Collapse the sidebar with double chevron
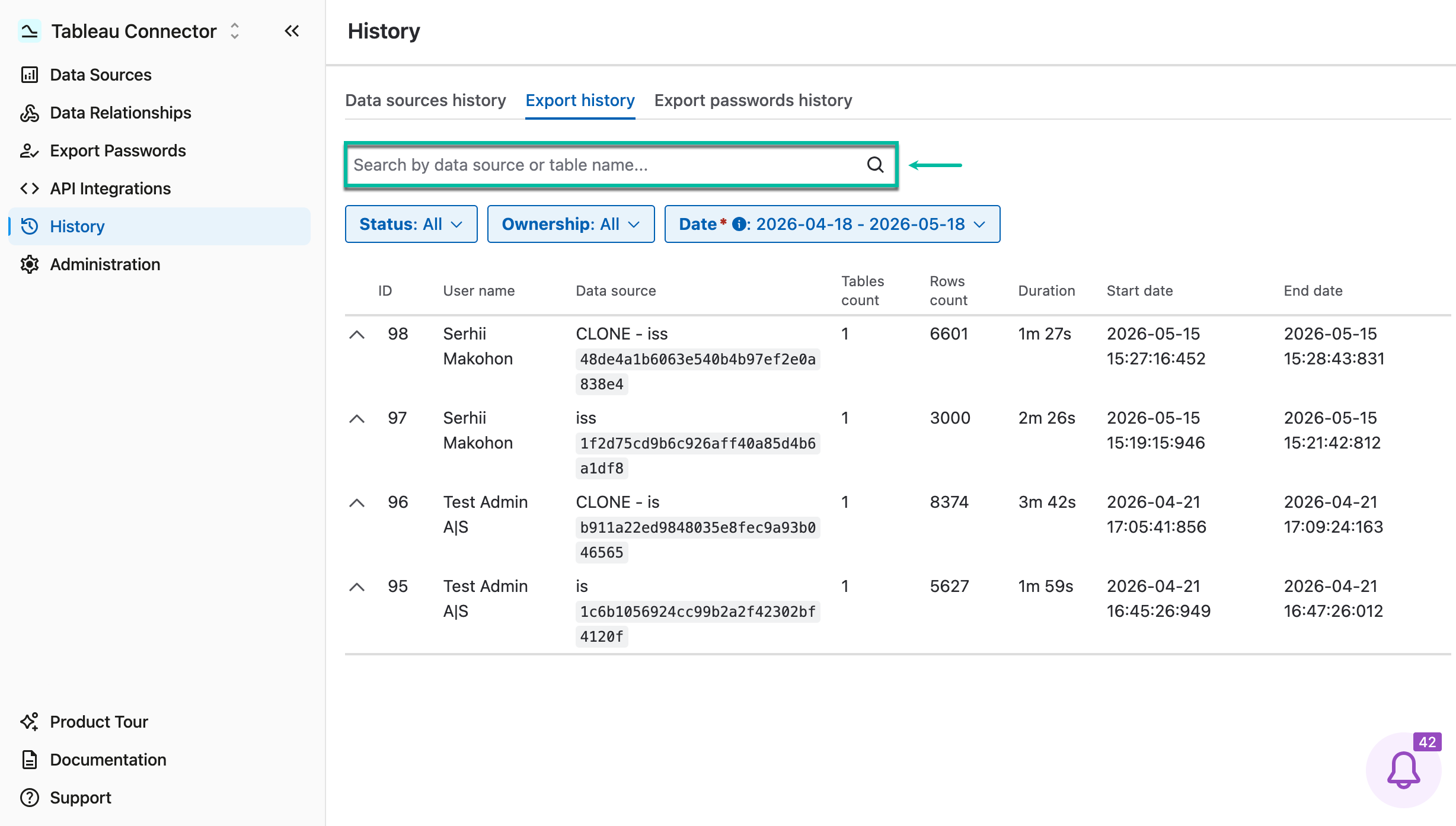 [292, 31]
